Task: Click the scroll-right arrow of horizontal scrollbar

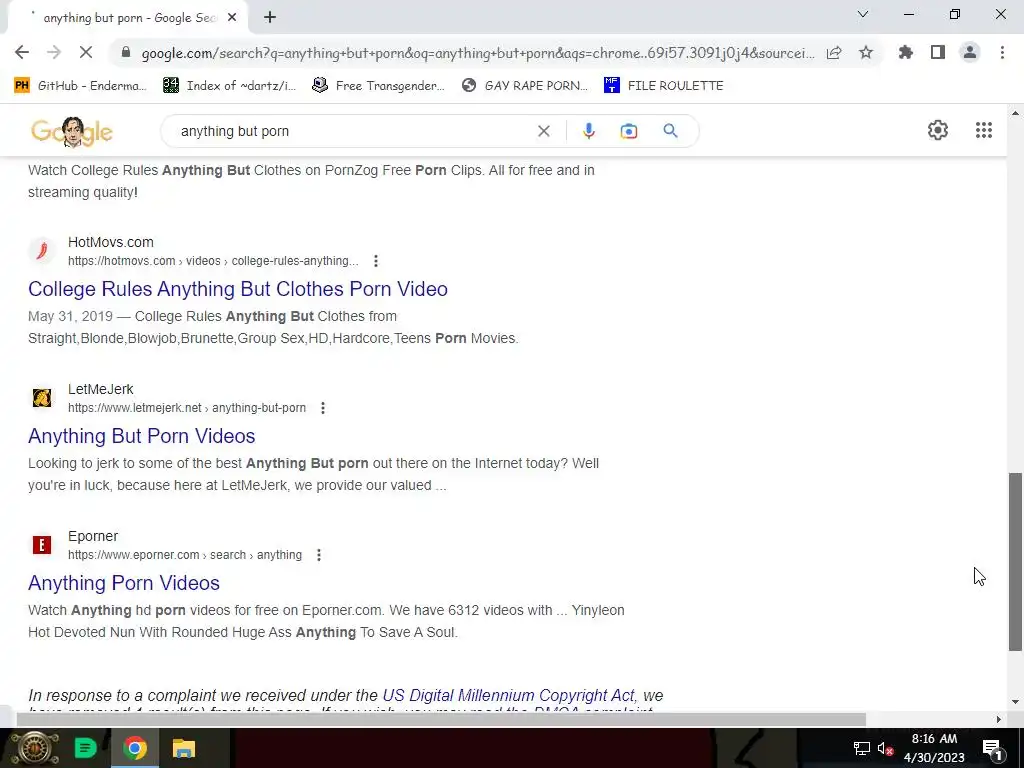Action: 999,719
